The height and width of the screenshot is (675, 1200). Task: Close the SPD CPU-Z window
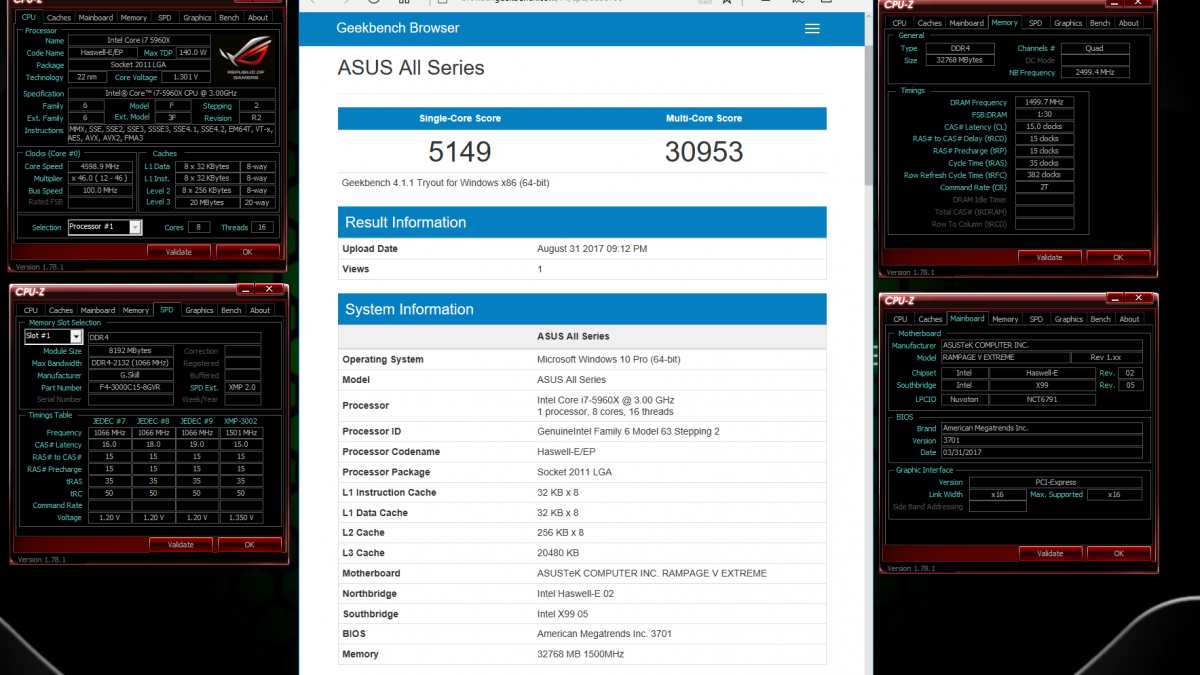tap(269, 288)
